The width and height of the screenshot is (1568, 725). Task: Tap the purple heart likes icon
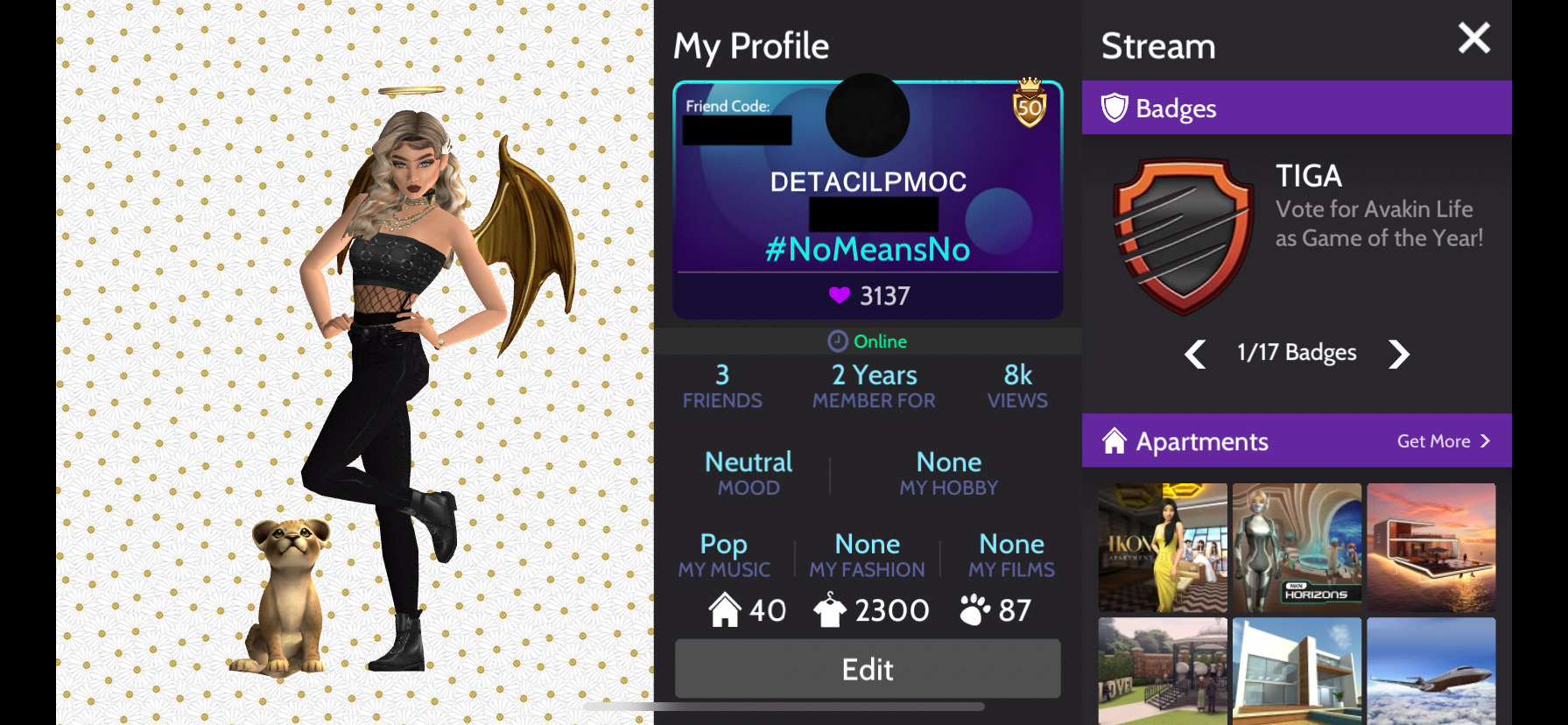coord(840,295)
